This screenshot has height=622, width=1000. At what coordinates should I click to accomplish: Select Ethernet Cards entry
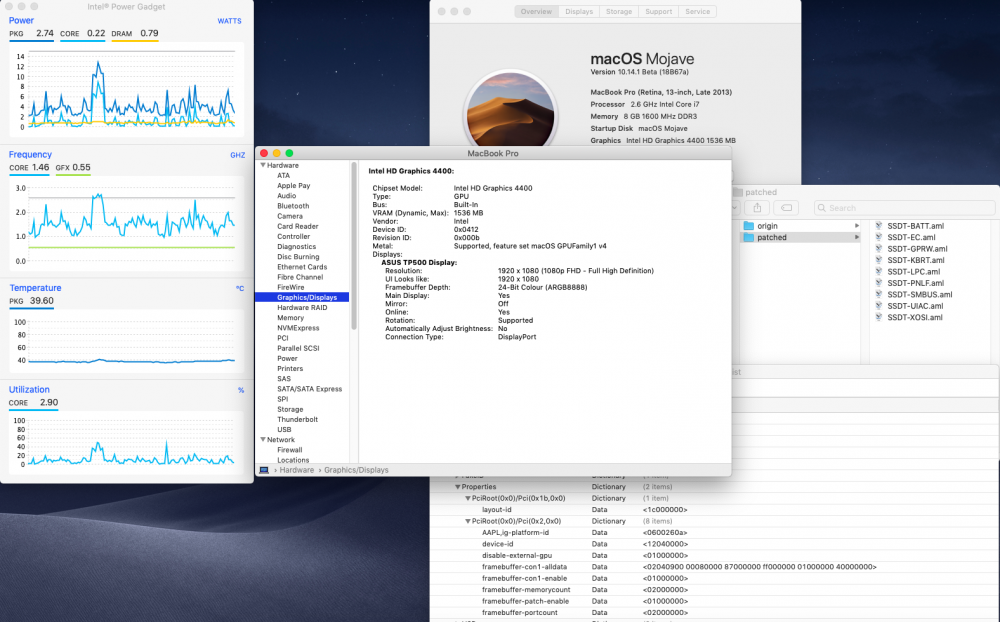[302, 267]
